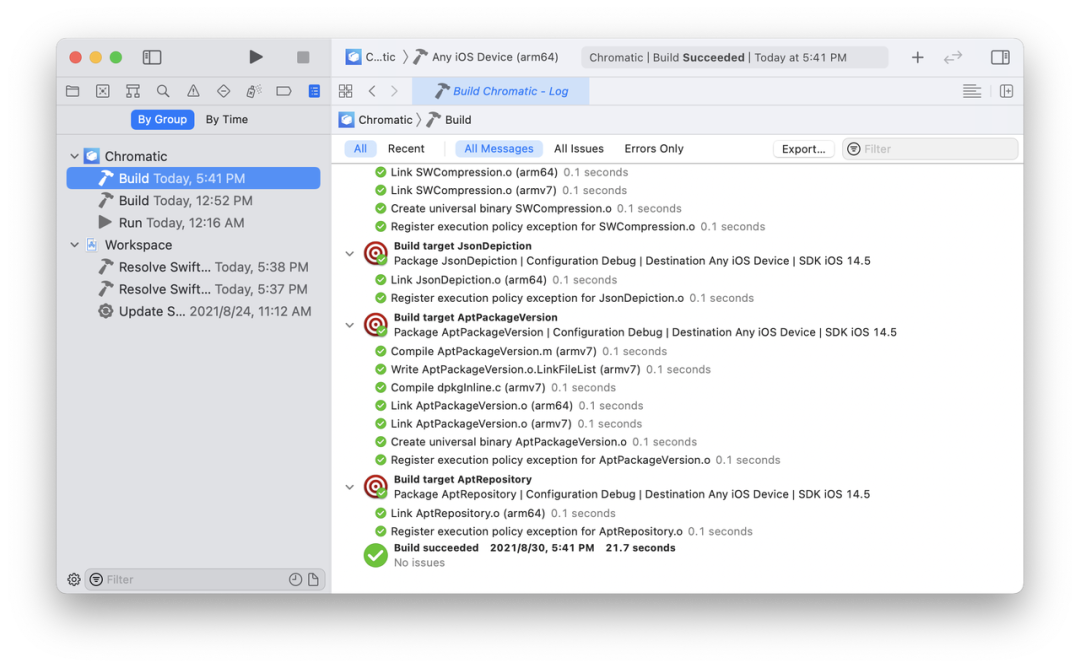
Task: Select the Build Chromatic - Log tab
Action: pos(501,91)
